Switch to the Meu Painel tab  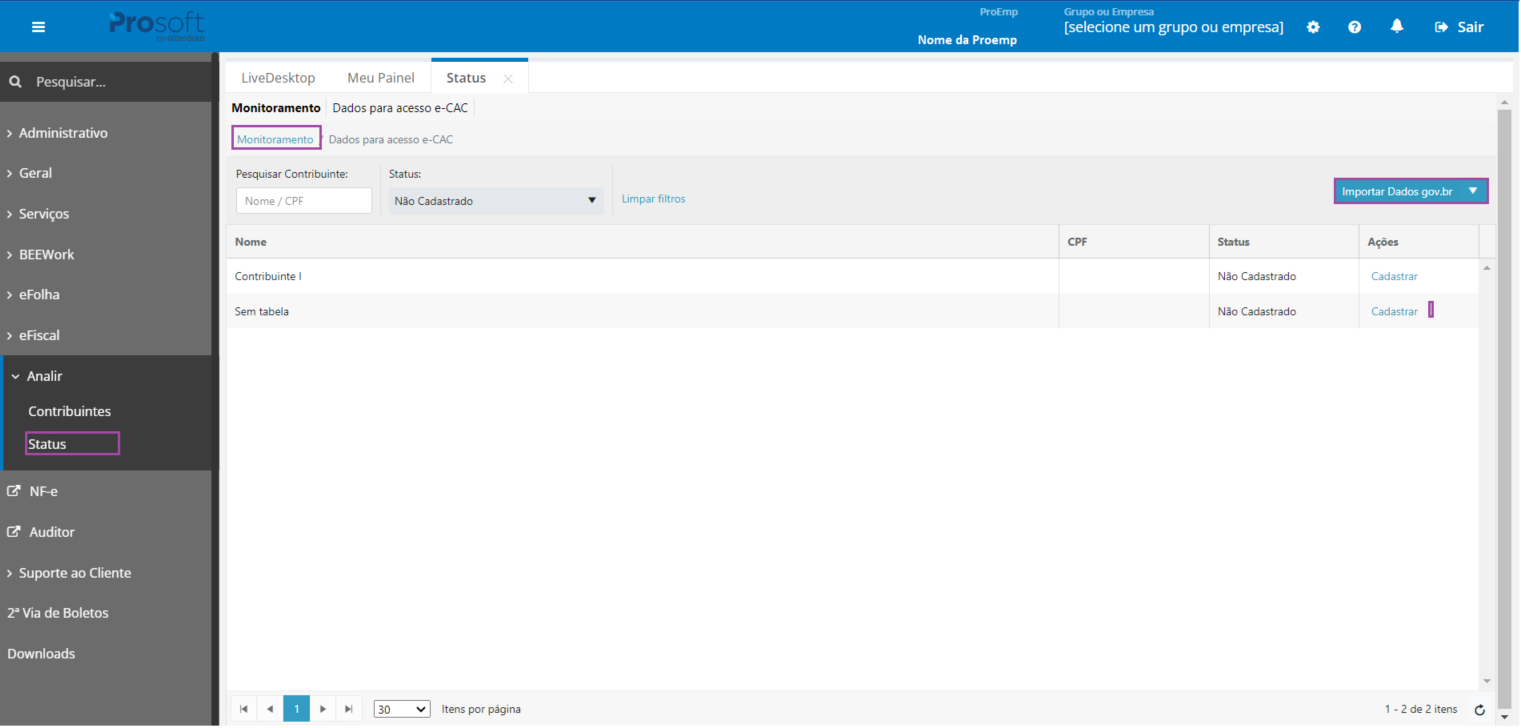pyautogui.click(x=381, y=78)
